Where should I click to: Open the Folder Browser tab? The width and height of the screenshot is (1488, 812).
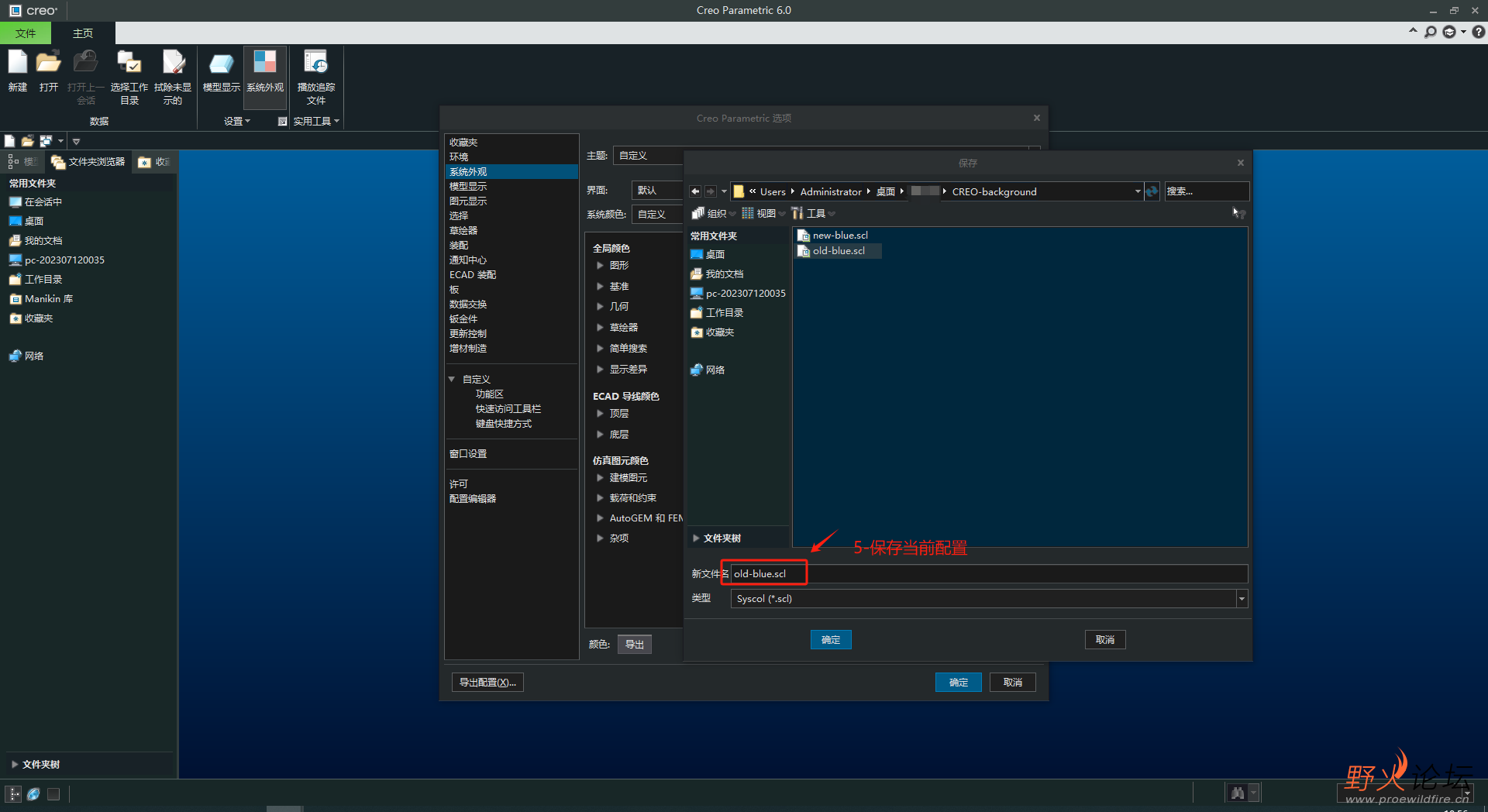[88, 162]
